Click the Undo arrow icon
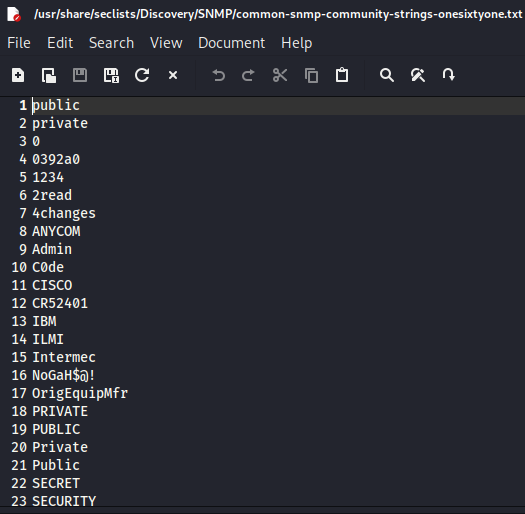The image size is (525, 514). [x=219, y=75]
